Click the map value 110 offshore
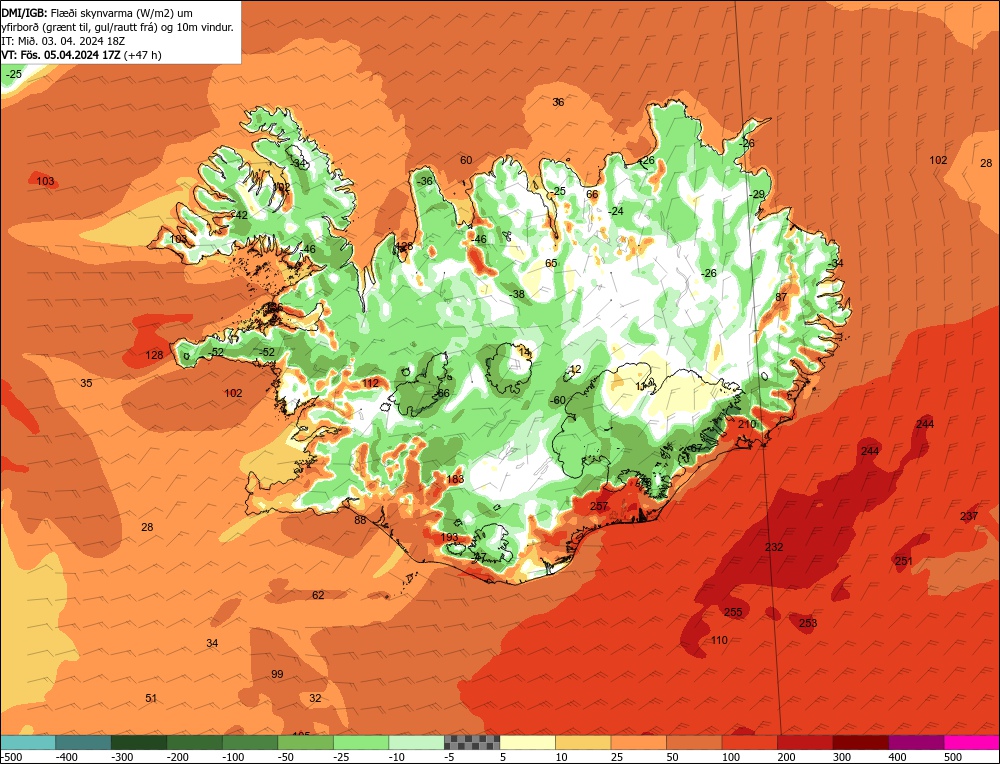Viewport: 1000px width, 764px height. click(x=719, y=640)
